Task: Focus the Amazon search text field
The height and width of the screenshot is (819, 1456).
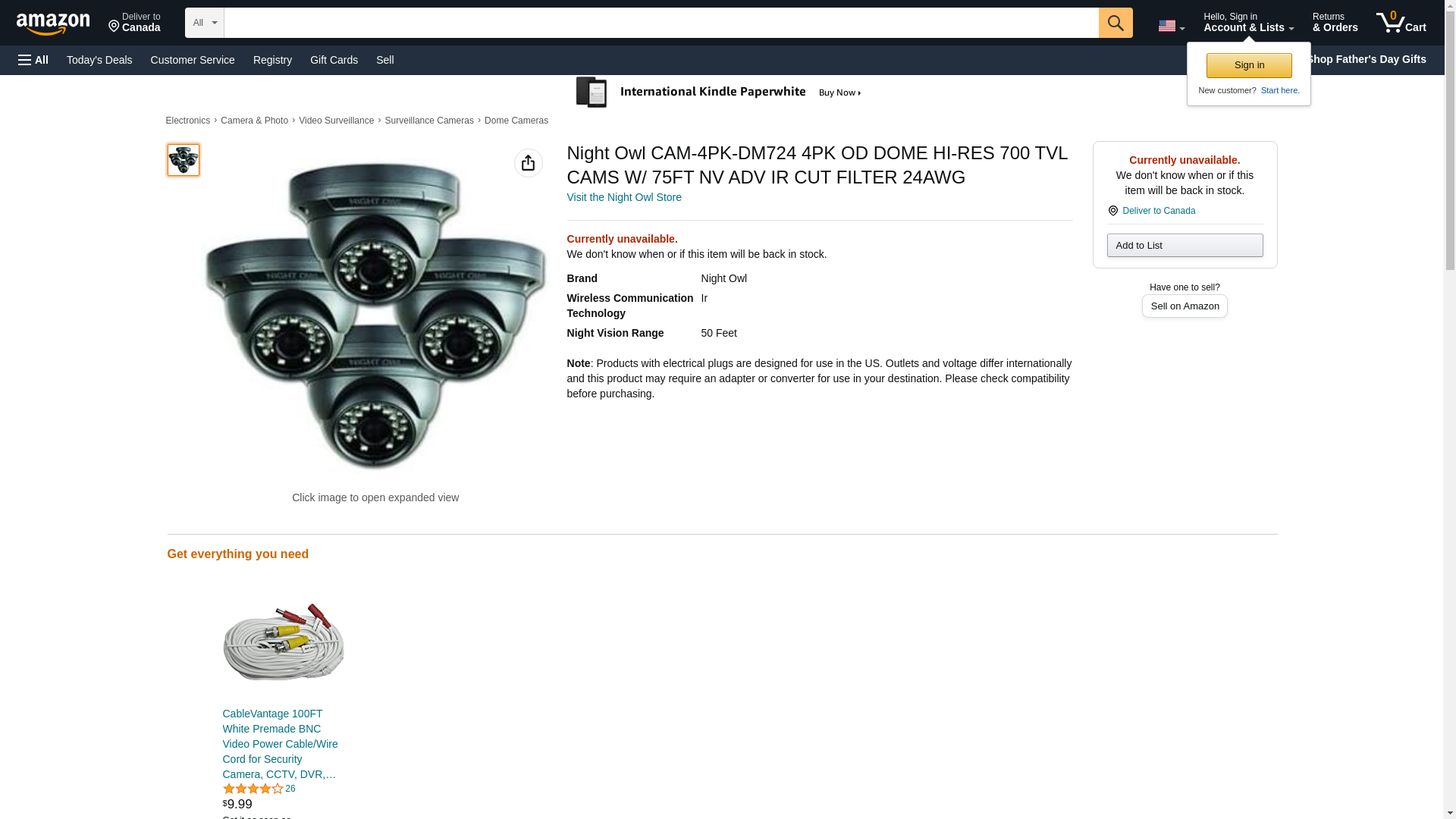Action: 660,23
